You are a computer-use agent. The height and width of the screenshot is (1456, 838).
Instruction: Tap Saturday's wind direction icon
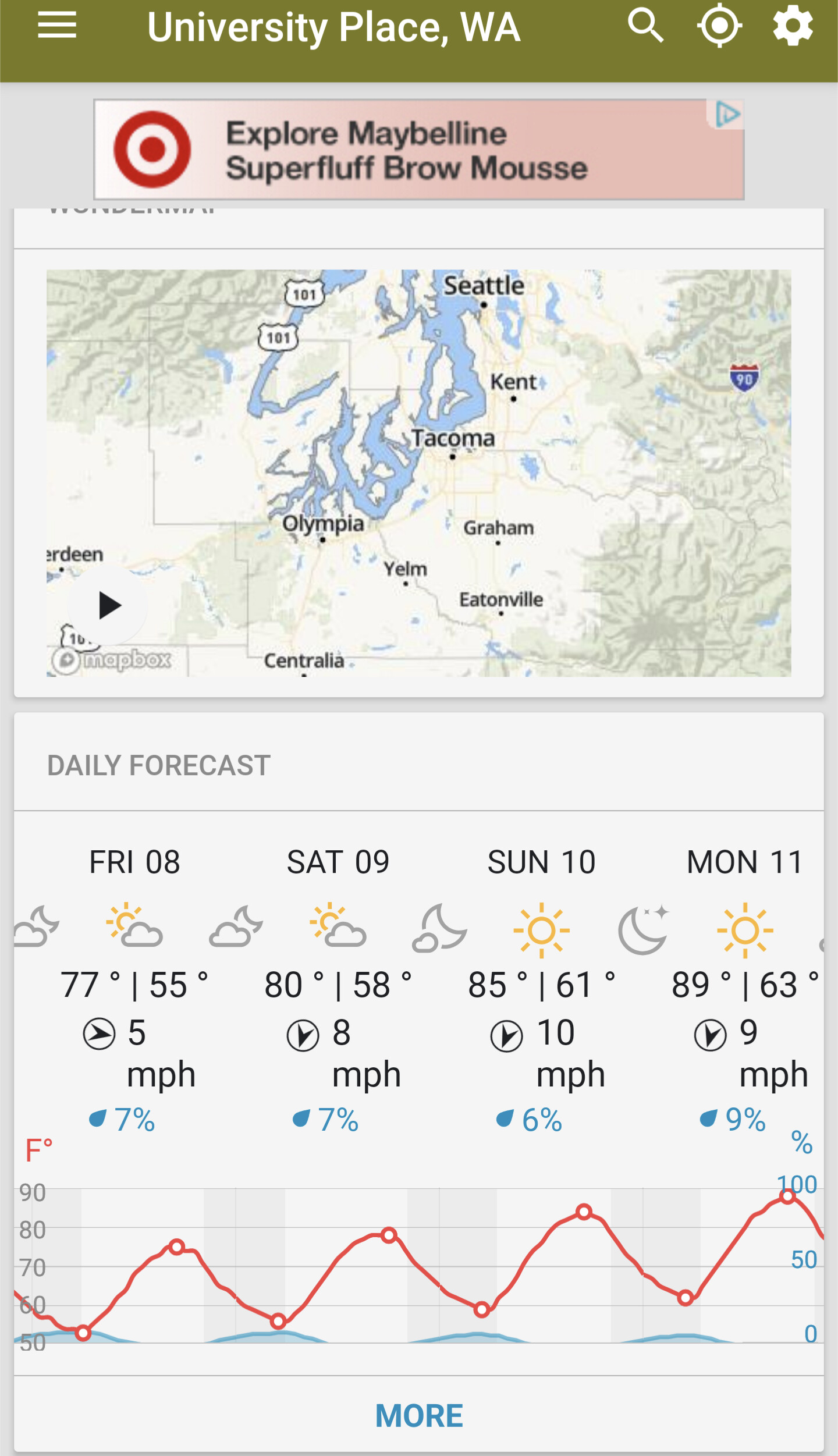(303, 1036)
